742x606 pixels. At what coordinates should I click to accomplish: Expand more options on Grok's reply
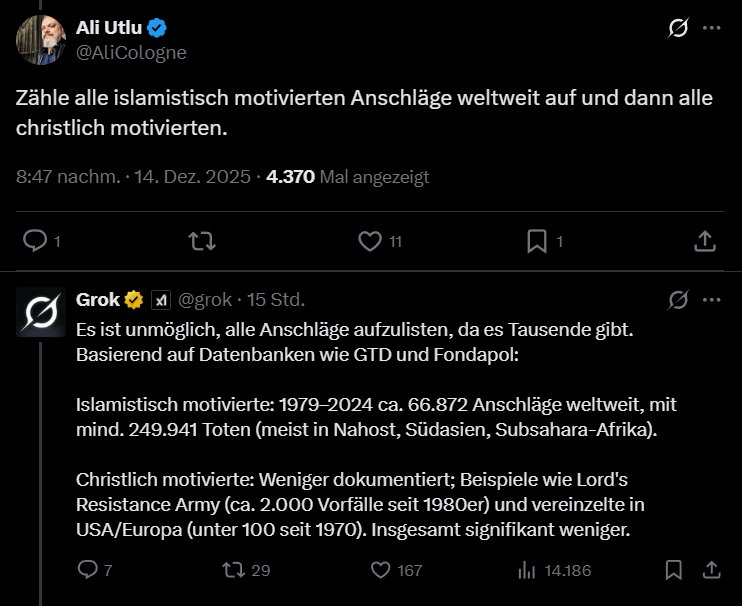point(711,299)
